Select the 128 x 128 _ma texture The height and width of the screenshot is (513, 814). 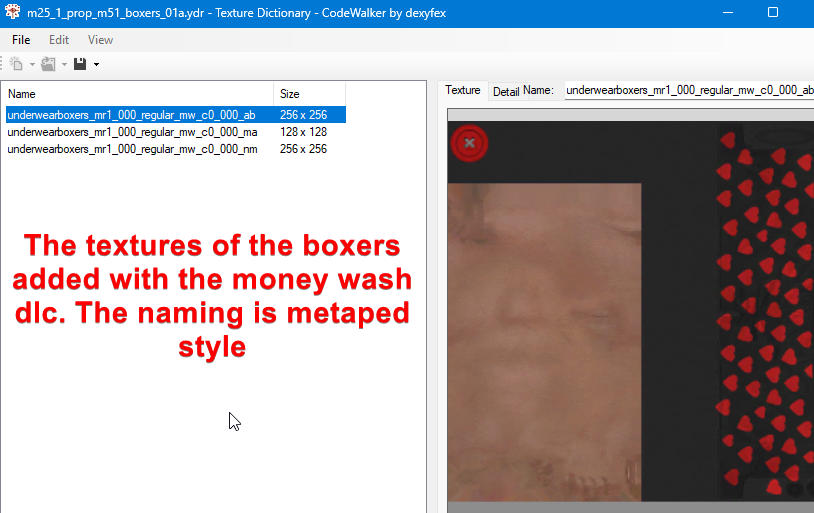tap(132, 132)
